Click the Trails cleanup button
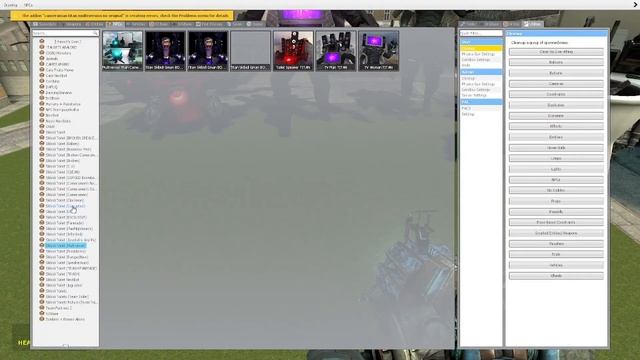The image size is (640, 360). click(x=556, y=254)
